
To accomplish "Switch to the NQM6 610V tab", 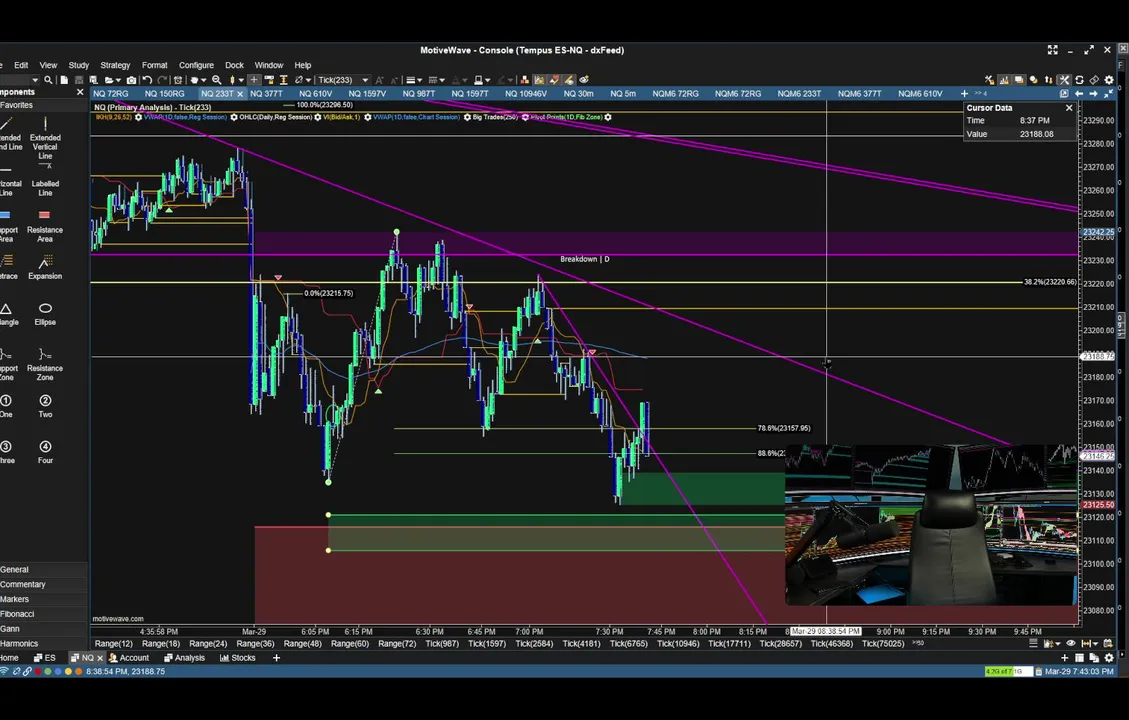I will (x=920, y=94).
